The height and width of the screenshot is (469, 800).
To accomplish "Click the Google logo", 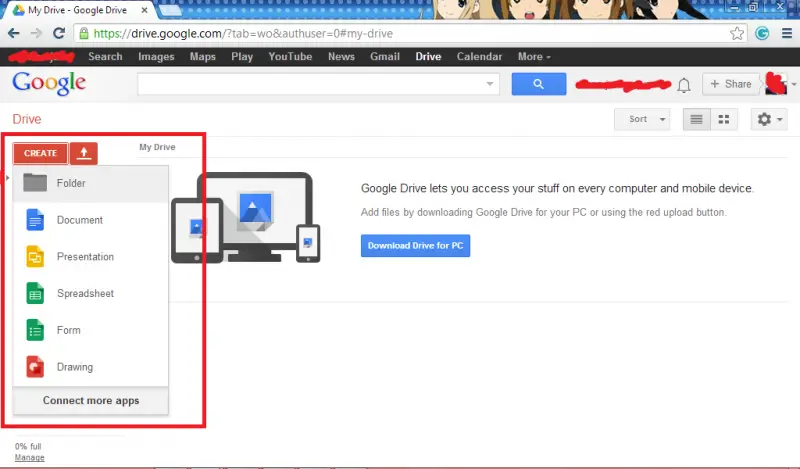I will pos(49,83).
